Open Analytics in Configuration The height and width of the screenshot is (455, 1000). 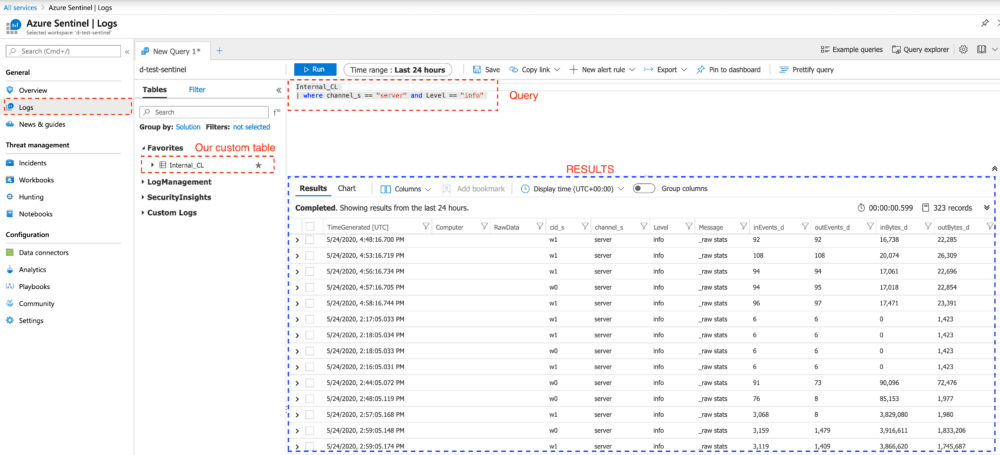pos(33,270)
